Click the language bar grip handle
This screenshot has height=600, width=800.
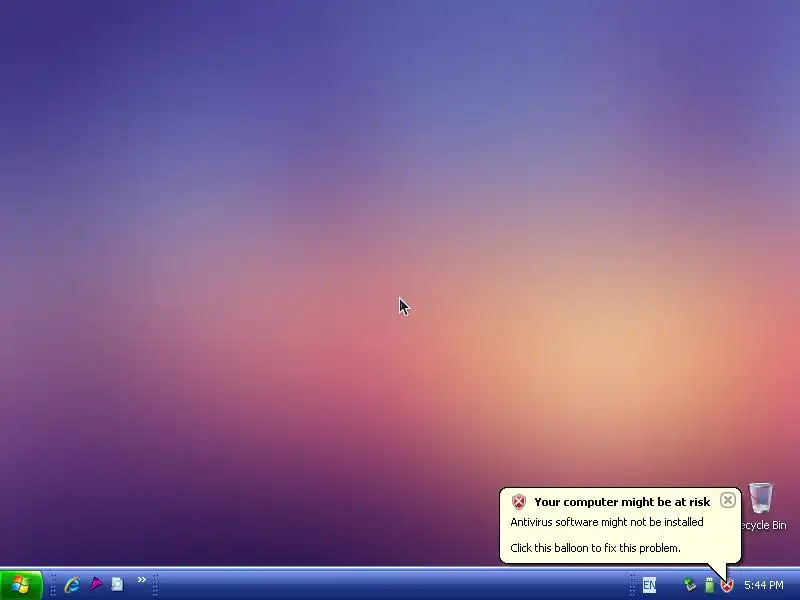click(x=632, y=585)
